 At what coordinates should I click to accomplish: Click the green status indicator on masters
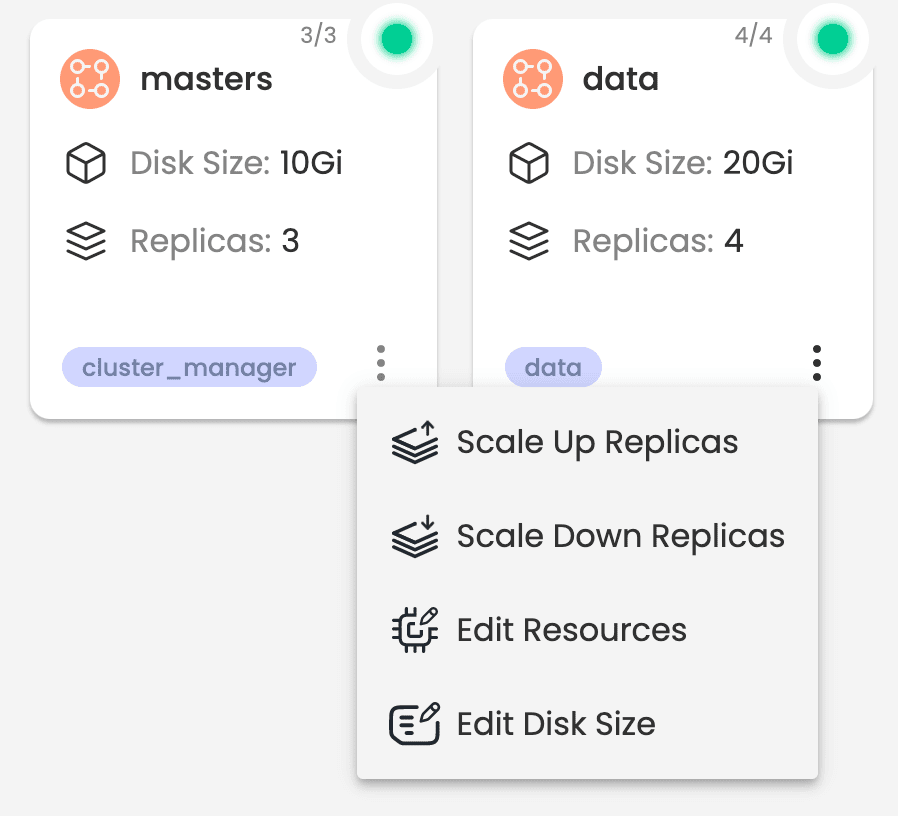click(397, 39)
